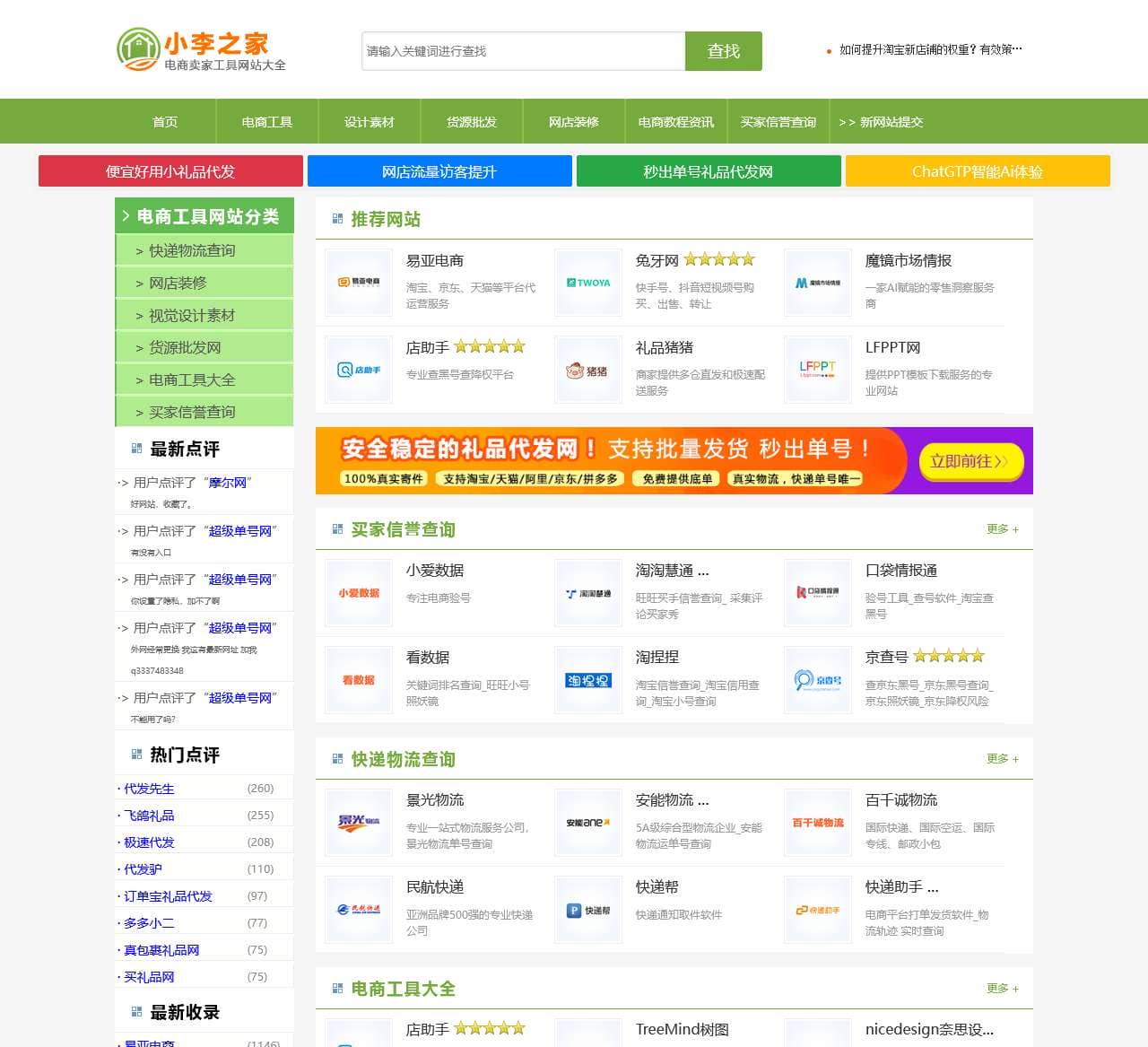Open 电商教程资讯 navigation menu item

tap(676, 122)
